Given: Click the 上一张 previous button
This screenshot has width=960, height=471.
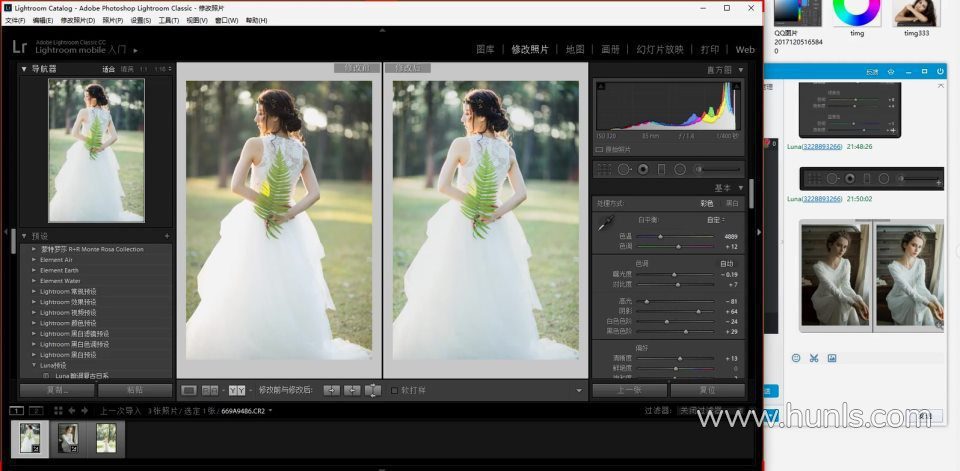Looking at the screenshot, I should point(629,390).
